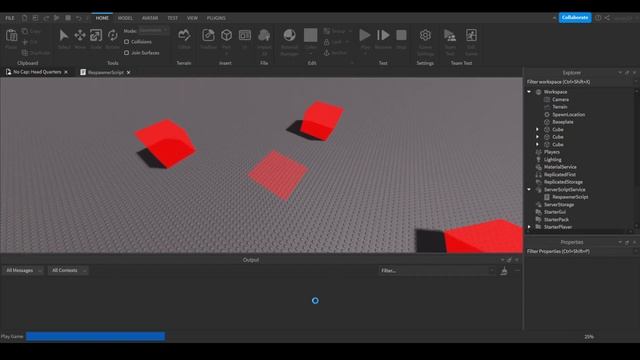Collapse the Workspace tree node
Image resolution: width=640 pixels, height=360 pixels.
click(x=529, y=92)
